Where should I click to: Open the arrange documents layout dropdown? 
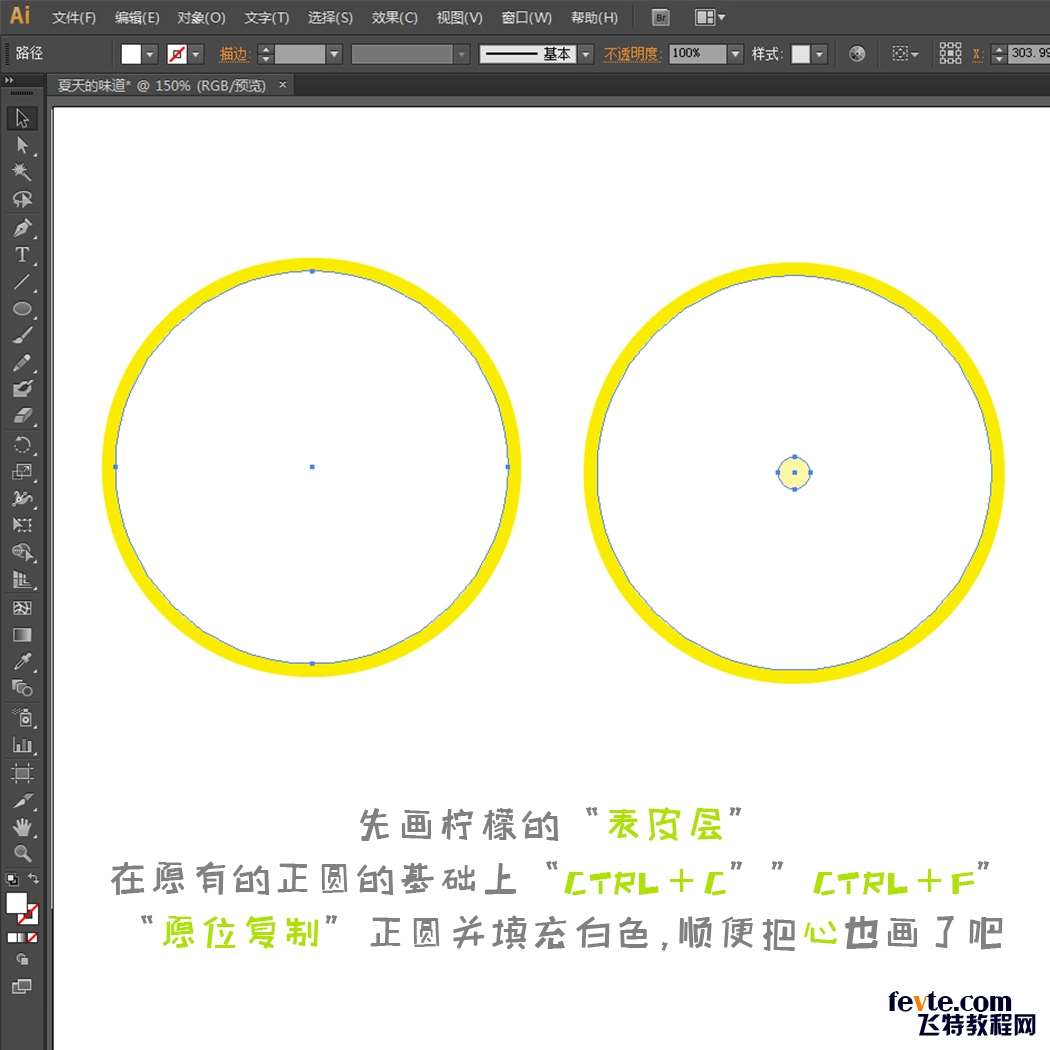click(710, 17)
